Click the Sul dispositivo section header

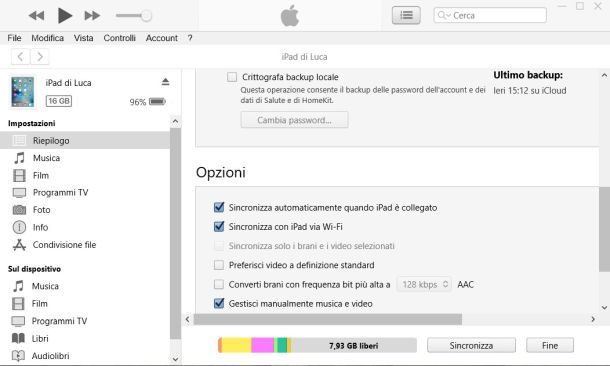34,269
